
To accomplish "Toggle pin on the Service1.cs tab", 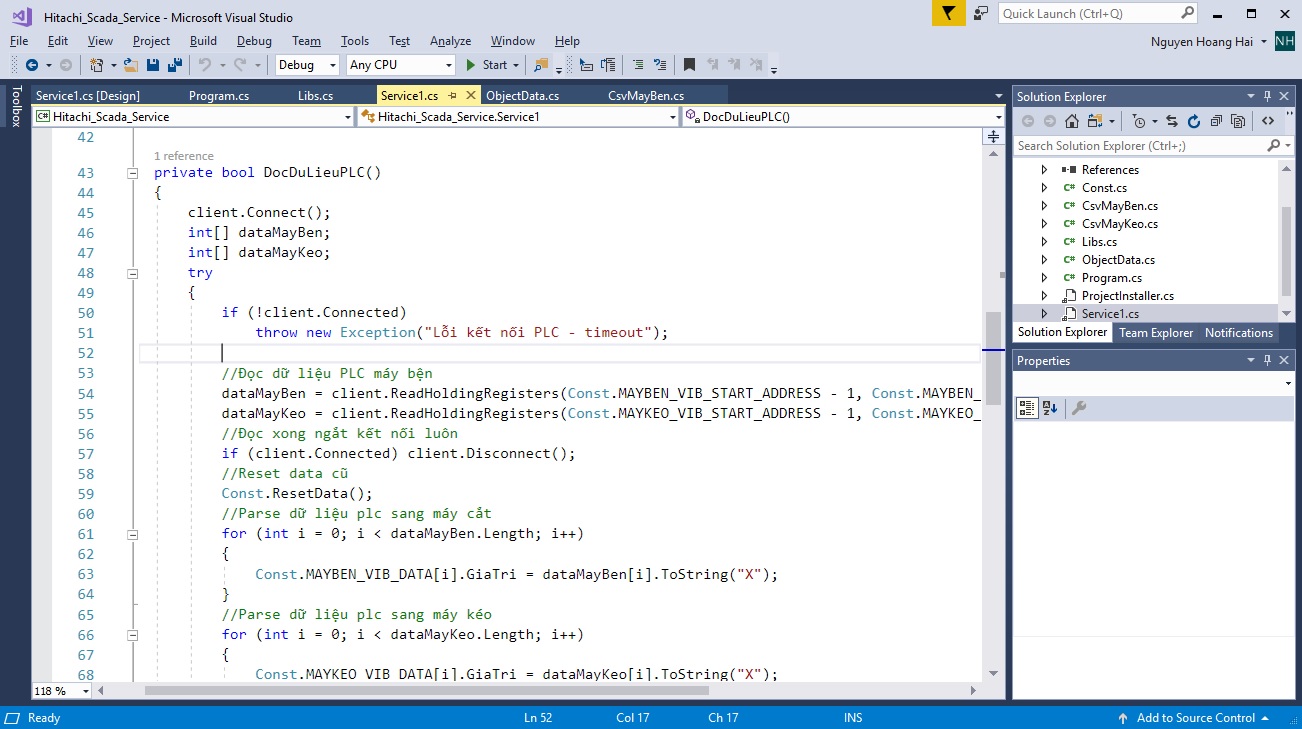I will click(452, 96).
